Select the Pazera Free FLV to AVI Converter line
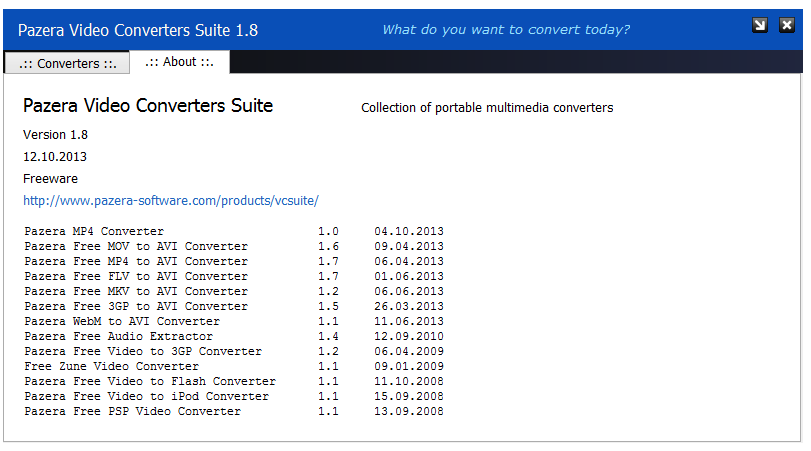Viewport: 811px width, 451px height. 136,277
